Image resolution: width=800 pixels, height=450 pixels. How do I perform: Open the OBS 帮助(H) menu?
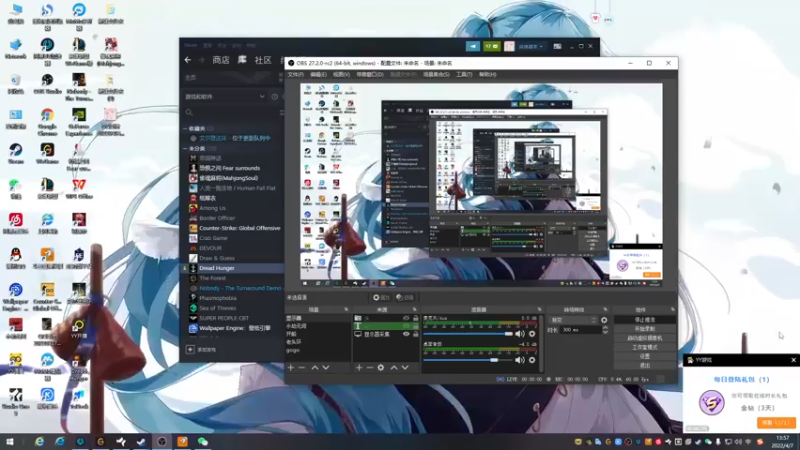(x=487, y=74)
